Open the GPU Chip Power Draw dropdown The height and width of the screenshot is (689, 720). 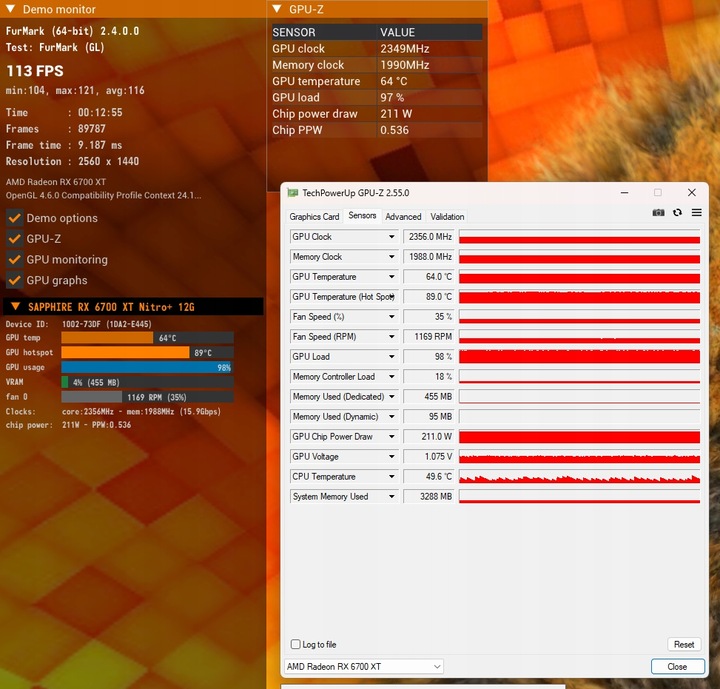391,436
